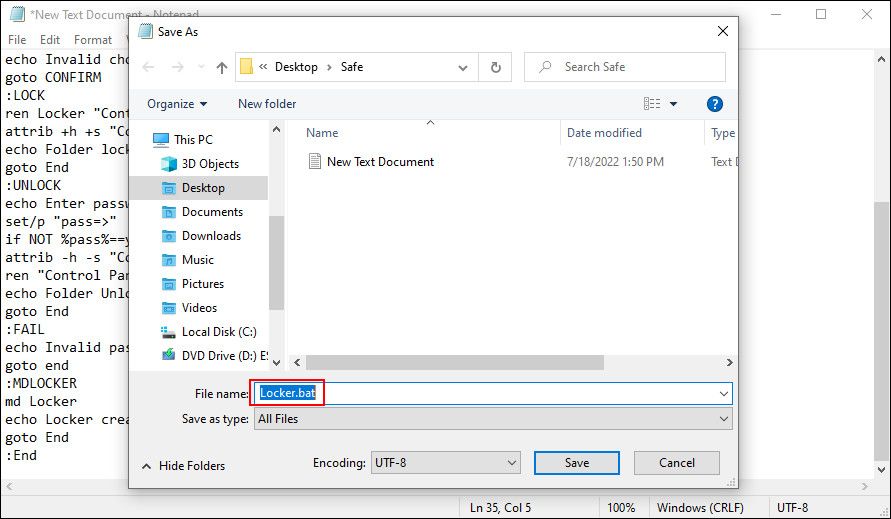Click the Cancel button
The image size is (891, 519).
click(x=677, y=463)
